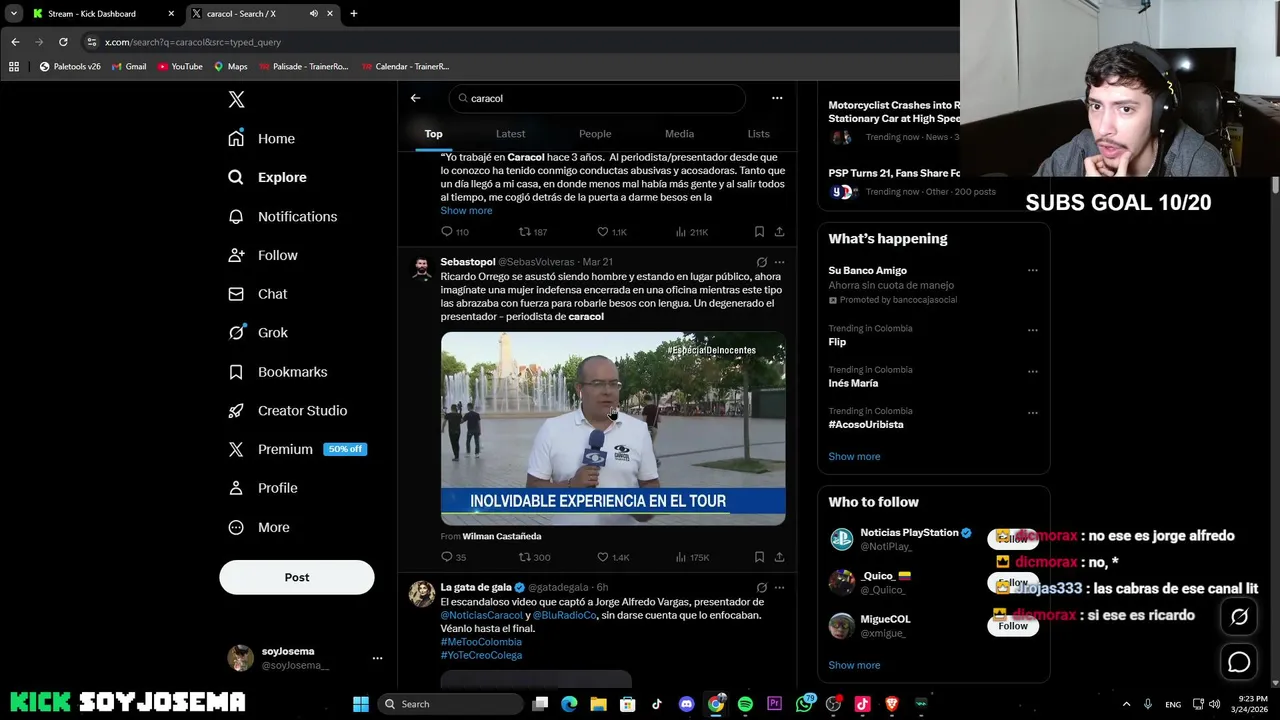Open Grok action on Sebastopol tweet

point(762,262)
